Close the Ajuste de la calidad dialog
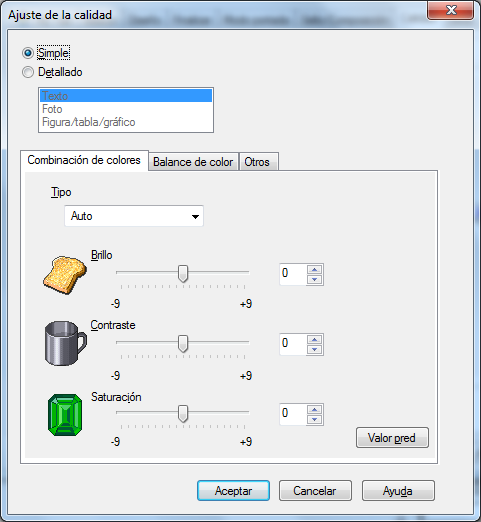 click(451, 10)
